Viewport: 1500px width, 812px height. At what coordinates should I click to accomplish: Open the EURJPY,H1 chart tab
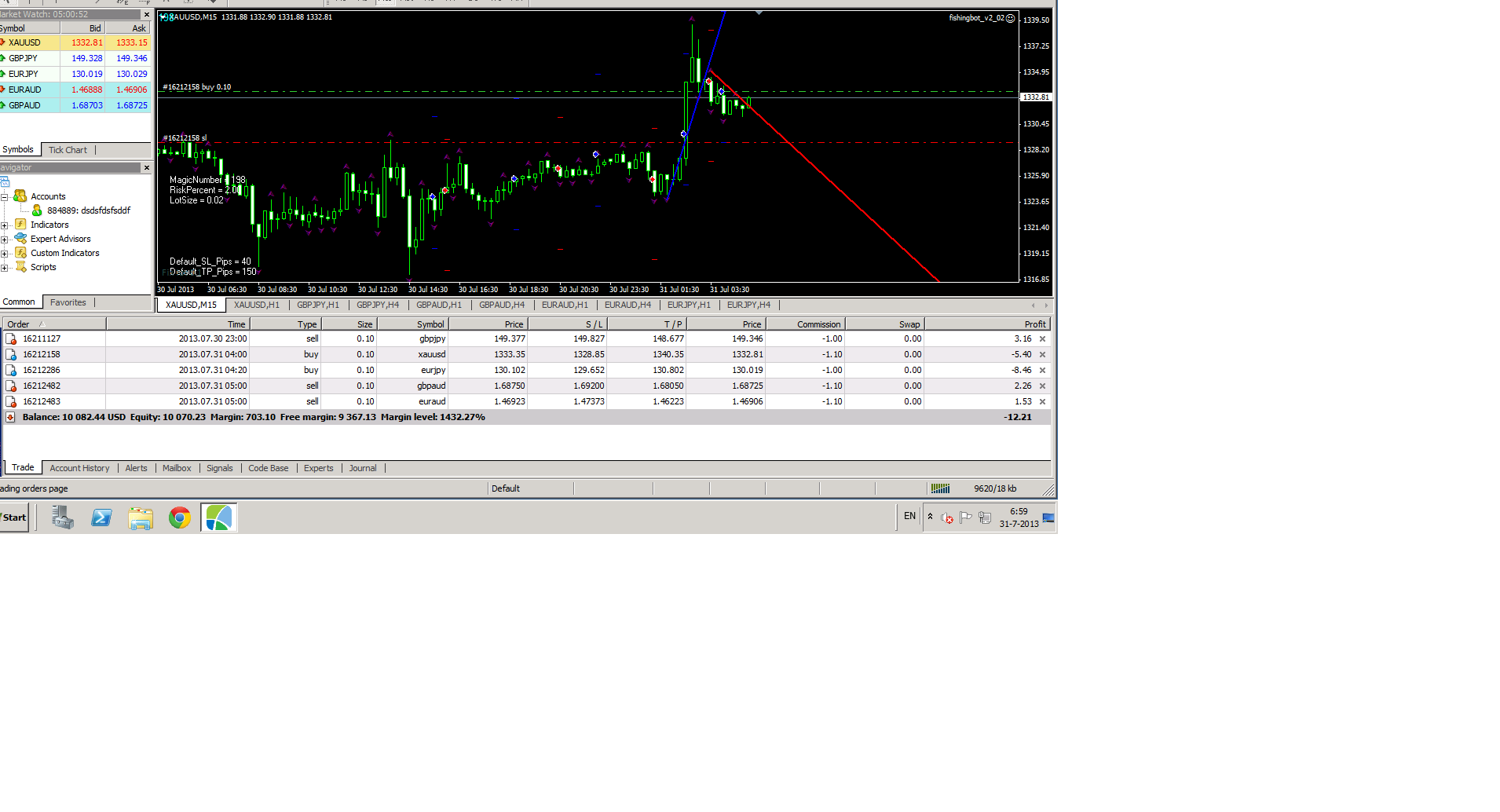[689, 305]
